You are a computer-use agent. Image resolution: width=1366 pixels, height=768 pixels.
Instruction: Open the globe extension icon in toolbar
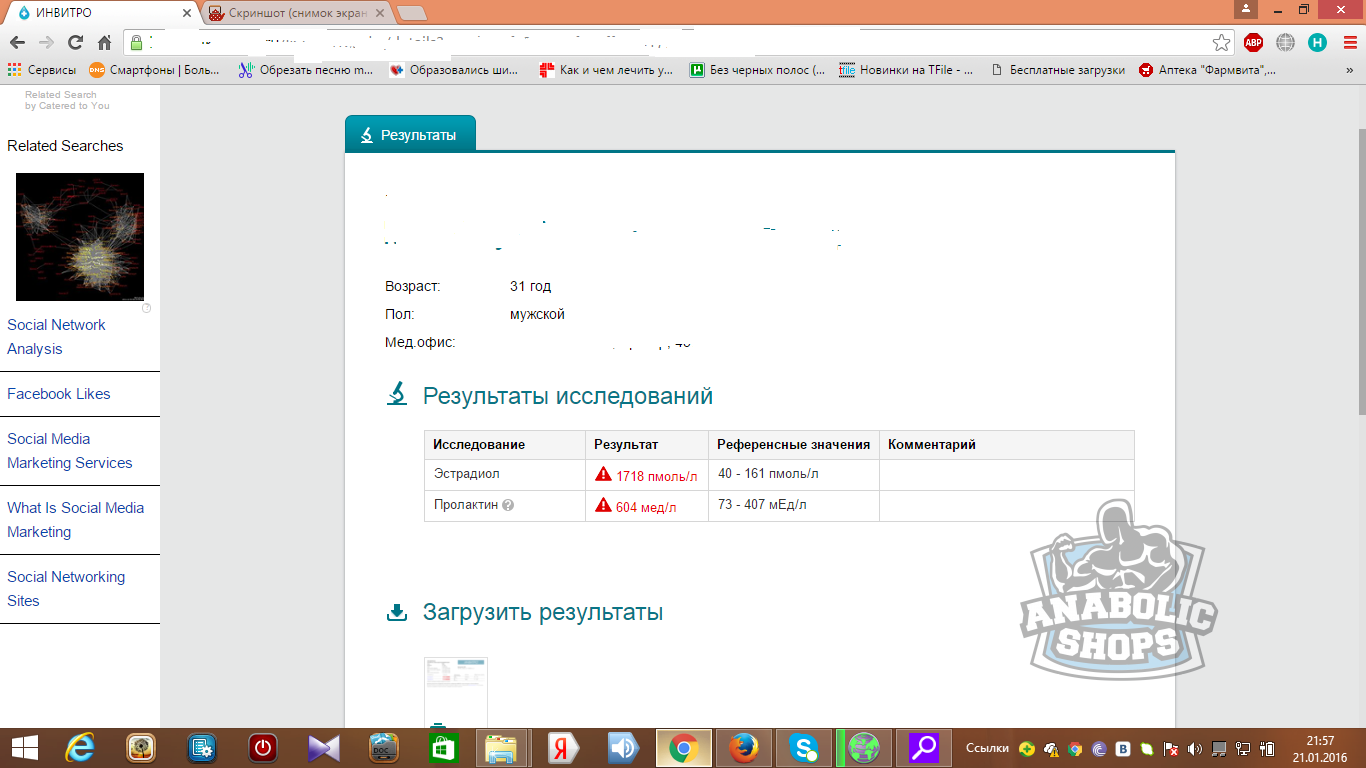[1285, 43]
